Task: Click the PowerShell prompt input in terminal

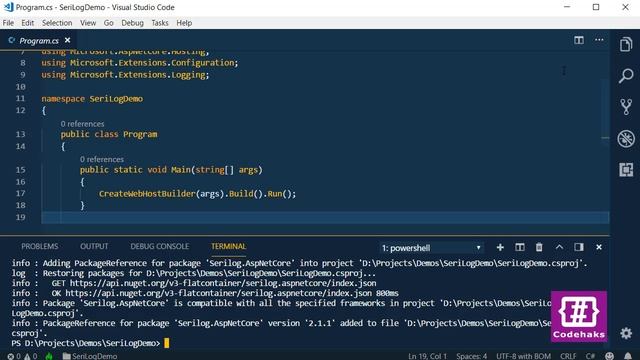Action: [x=167, y=343]
